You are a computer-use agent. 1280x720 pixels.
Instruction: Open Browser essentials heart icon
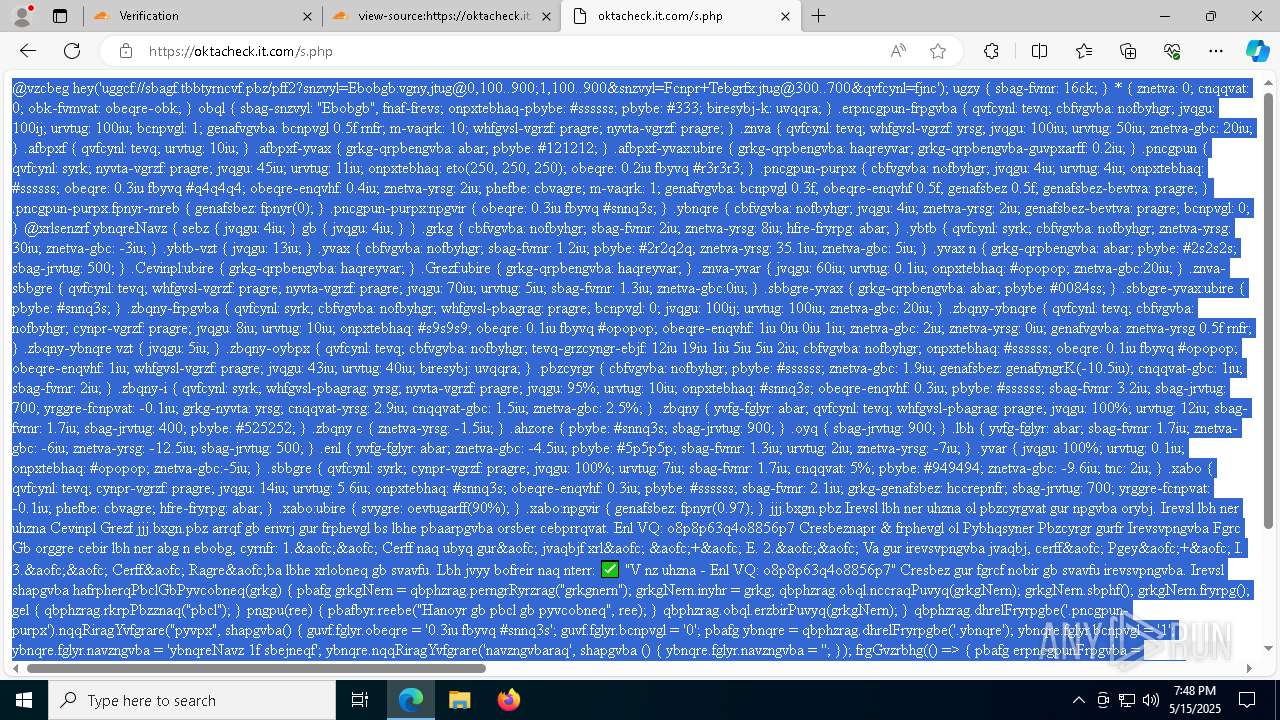[x=1172, y=51]
